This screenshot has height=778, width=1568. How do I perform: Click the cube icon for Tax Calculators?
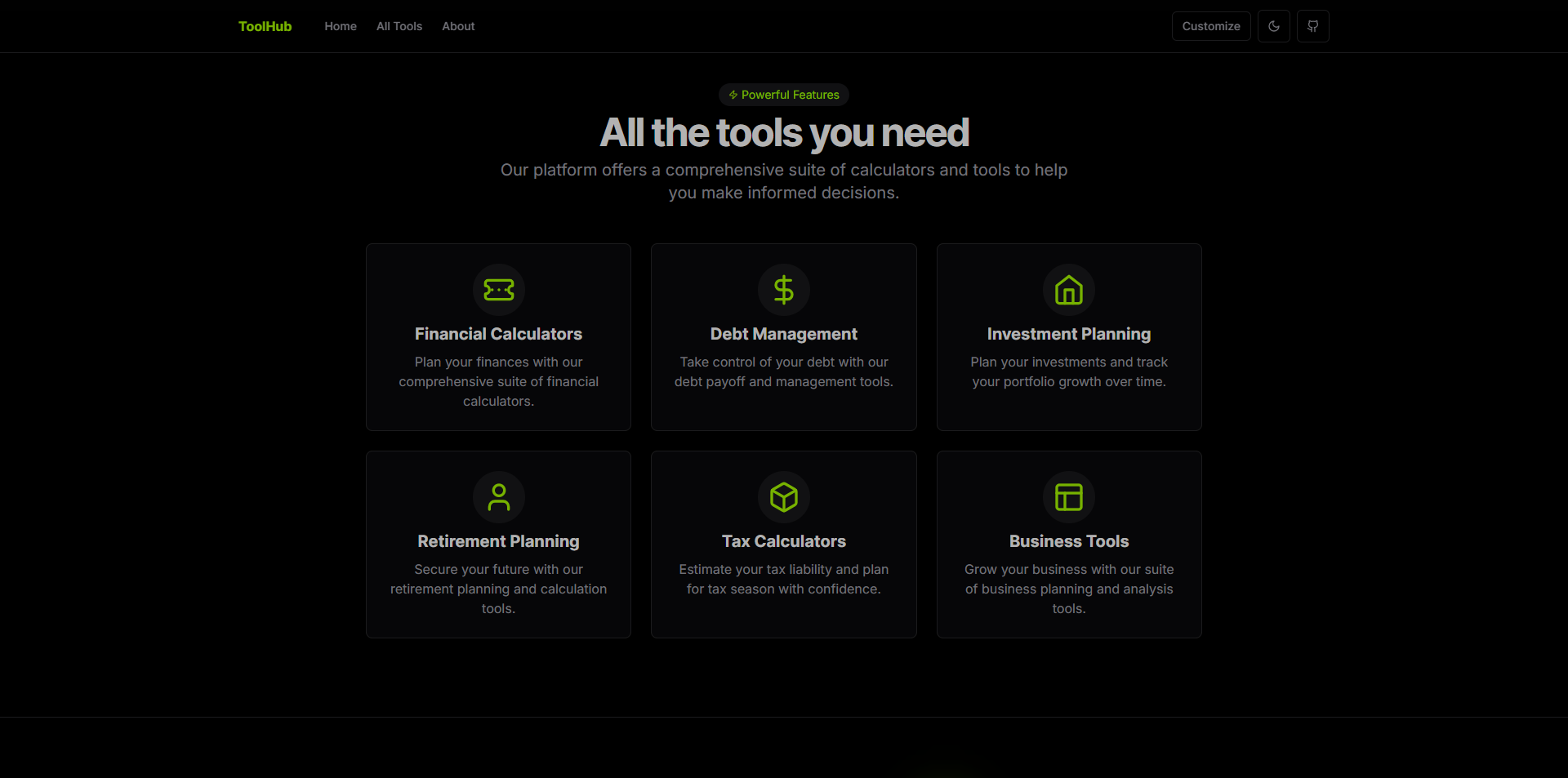(783, 497)
